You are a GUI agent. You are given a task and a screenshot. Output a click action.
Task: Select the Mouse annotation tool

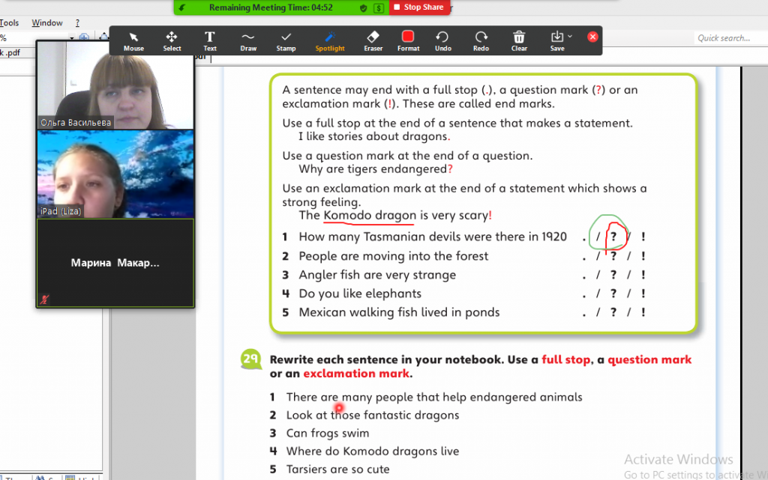coord(133,40)
